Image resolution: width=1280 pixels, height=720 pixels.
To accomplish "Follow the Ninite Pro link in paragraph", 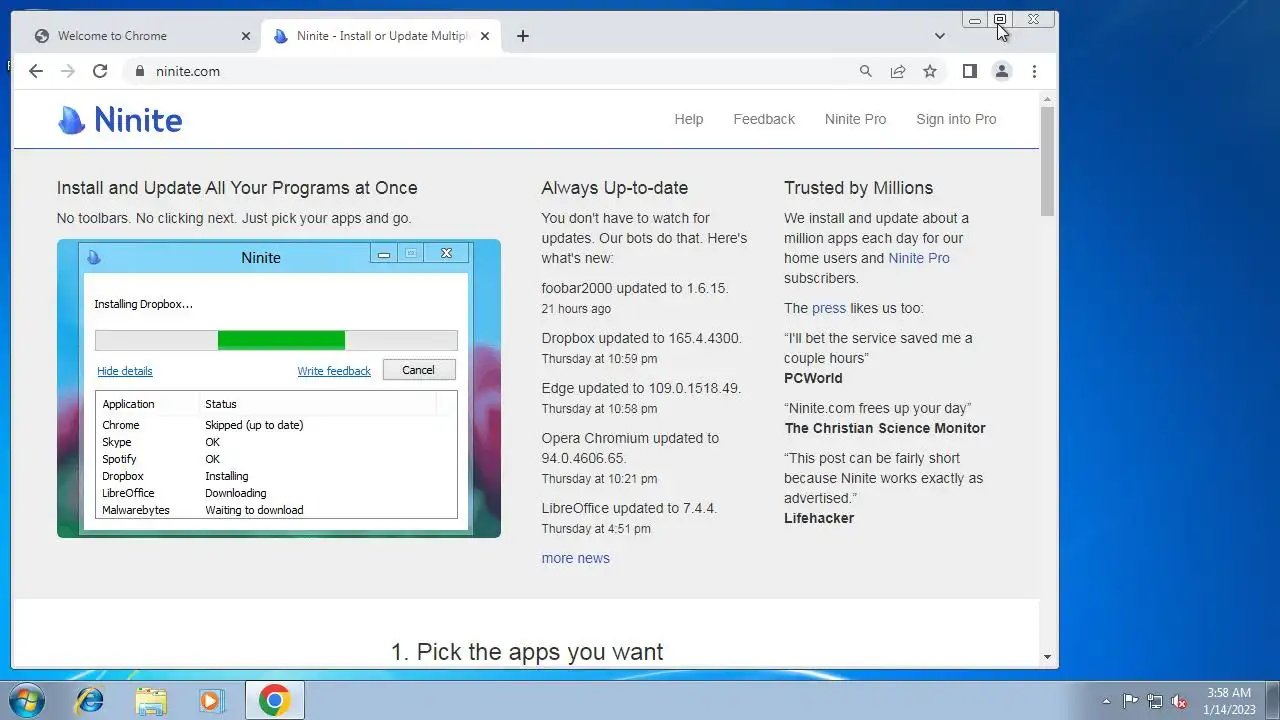I will pos(919,258).
